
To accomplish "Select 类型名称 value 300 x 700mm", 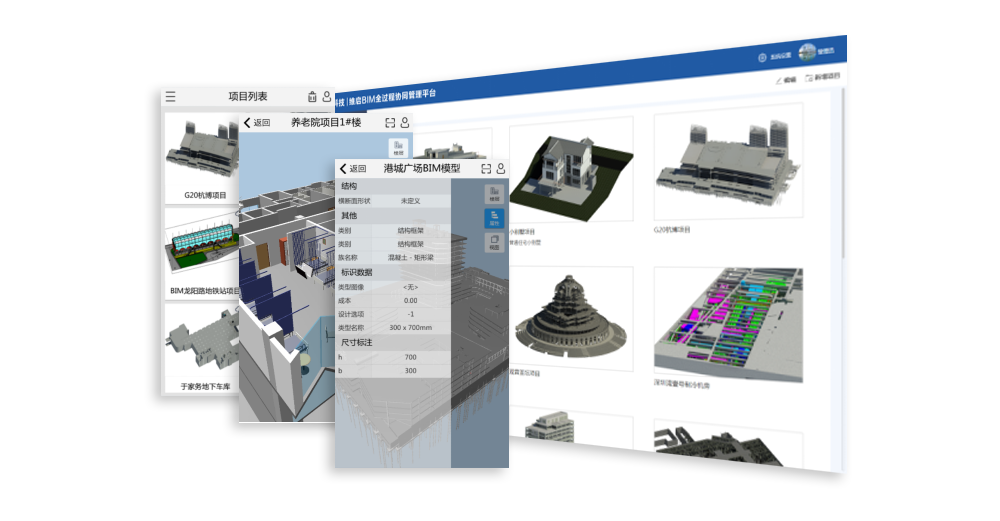I will tap(410, 328).
